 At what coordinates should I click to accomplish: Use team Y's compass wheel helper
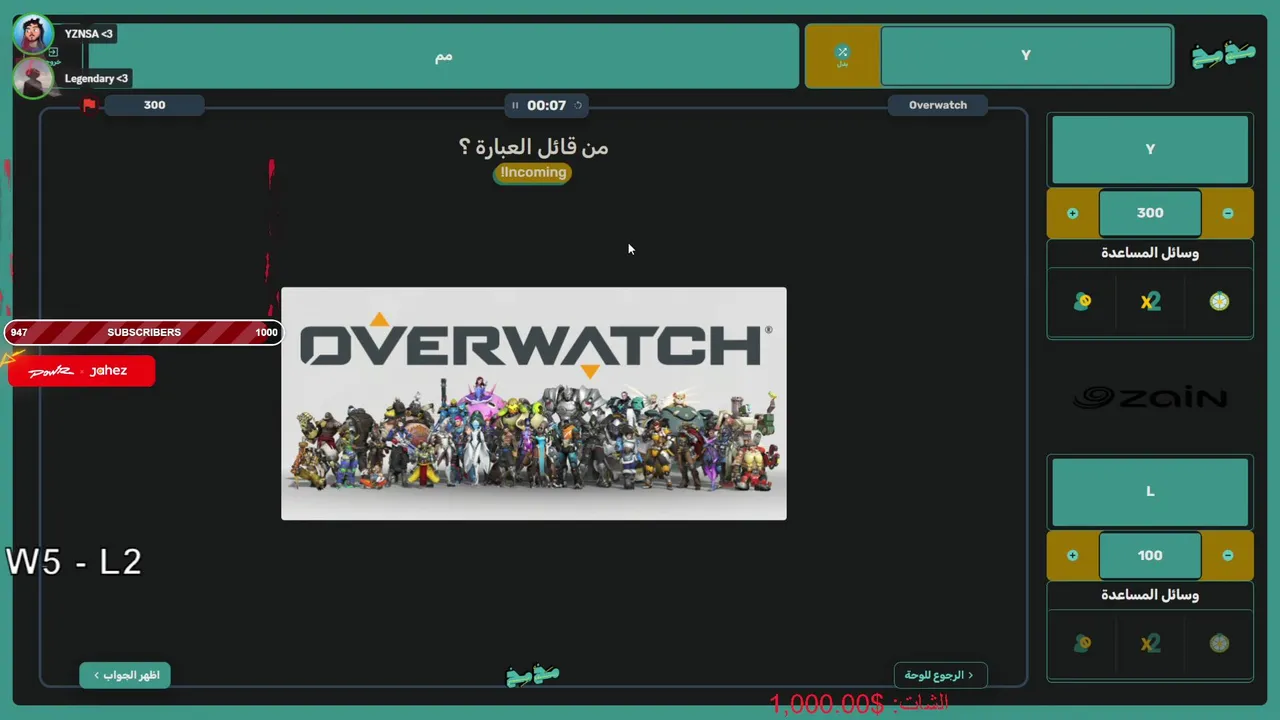[x=1219, y=301]
